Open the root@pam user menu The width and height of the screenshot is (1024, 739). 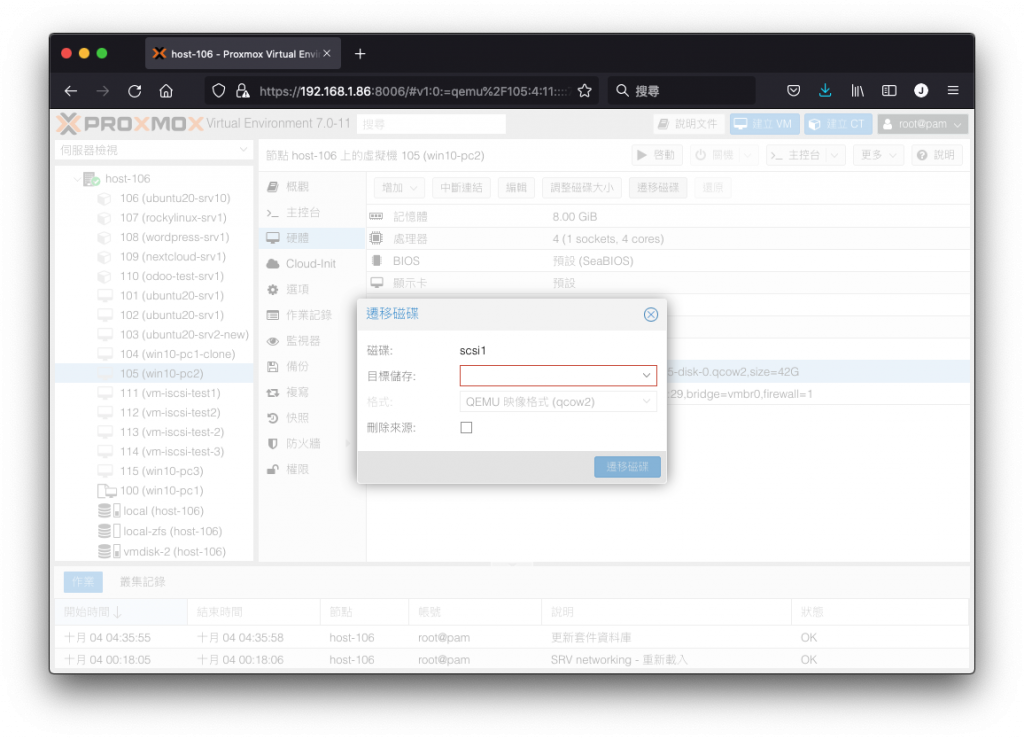click(x=922, y=124)
